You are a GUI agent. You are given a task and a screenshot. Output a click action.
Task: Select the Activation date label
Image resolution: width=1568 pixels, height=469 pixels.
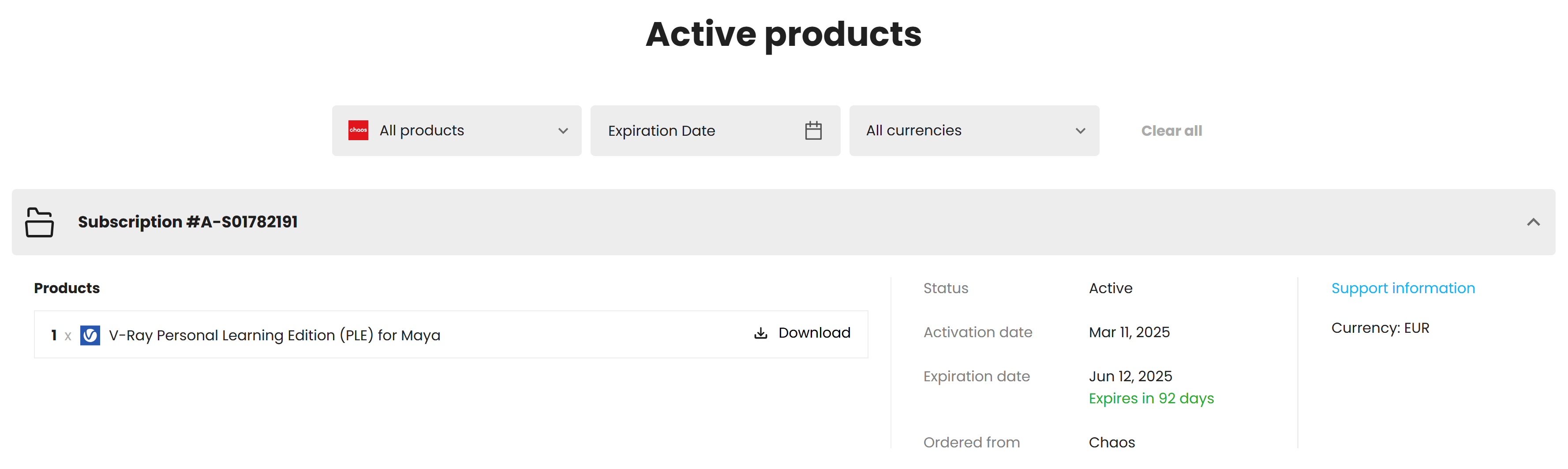click(977, 332)
